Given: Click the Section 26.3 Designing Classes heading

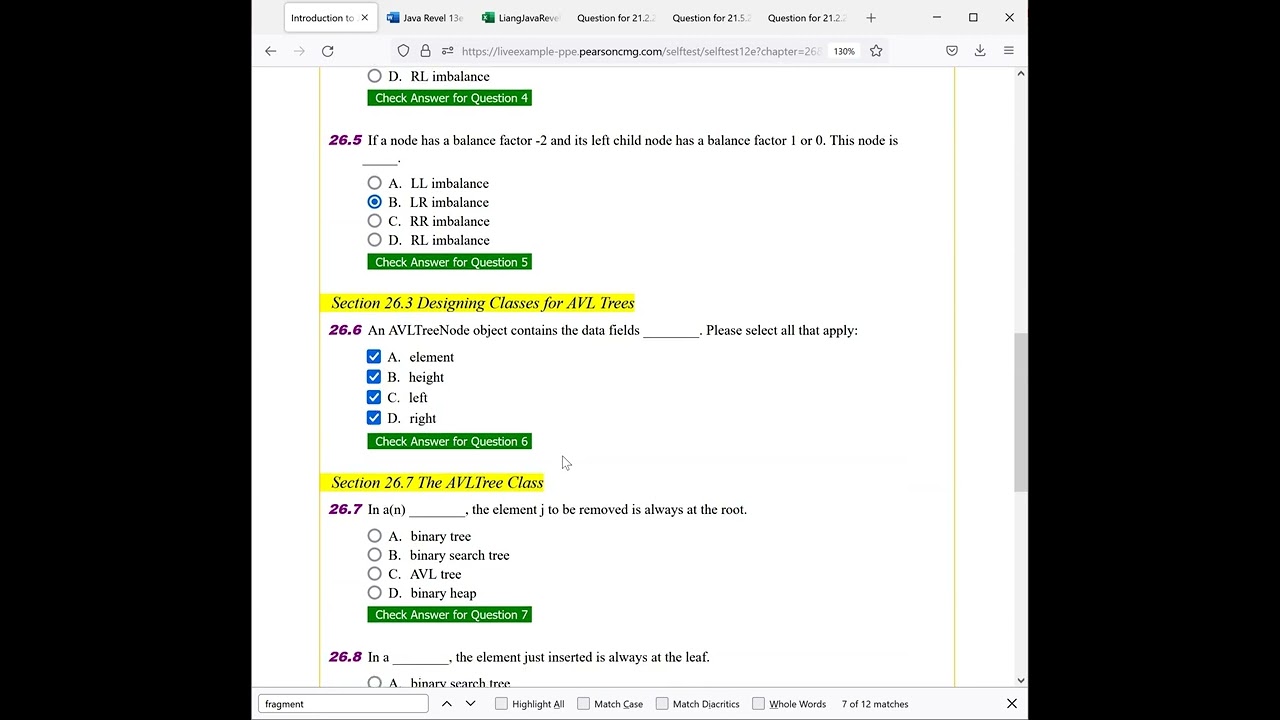Looking at the screenshot, I should click(x=483, y=303).
